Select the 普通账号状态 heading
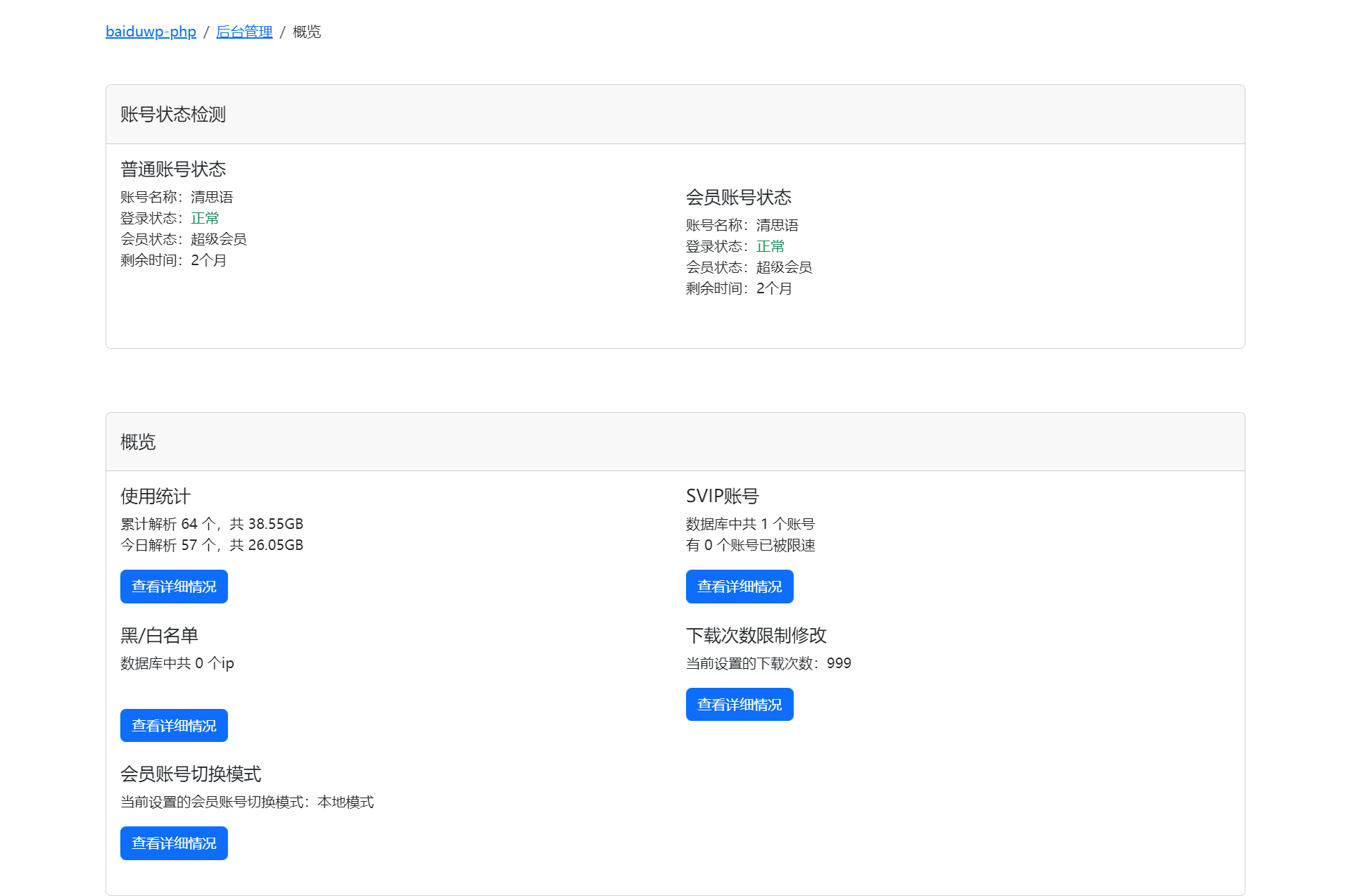Image resolution: width=1351 pixels, height=896 pixels. (173, 169)
